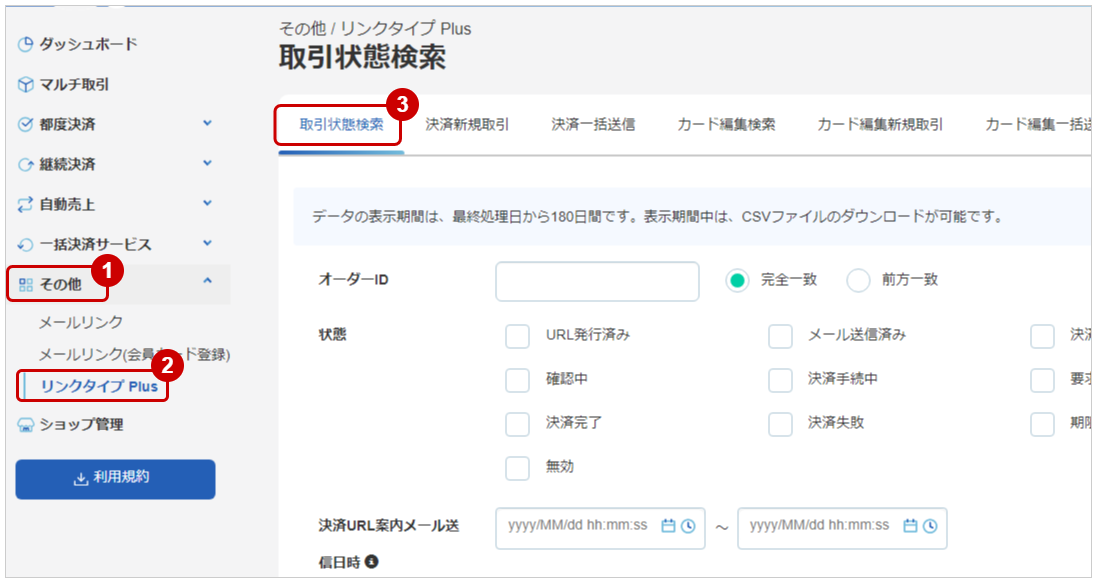Open メールリンク(会員カード登録) sidebar link
Image resolution: width=1096 pixels, height=582 pixels.
tap(134, 354)
